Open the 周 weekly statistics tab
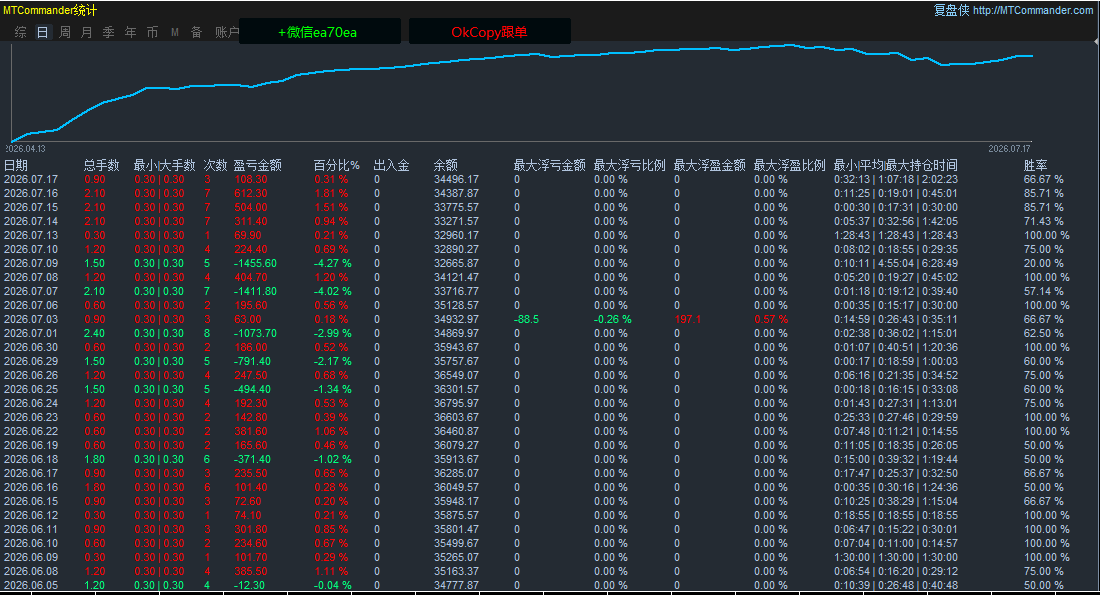The height and width of the screenshot is (595, 1100). click(x=65, y=32)
